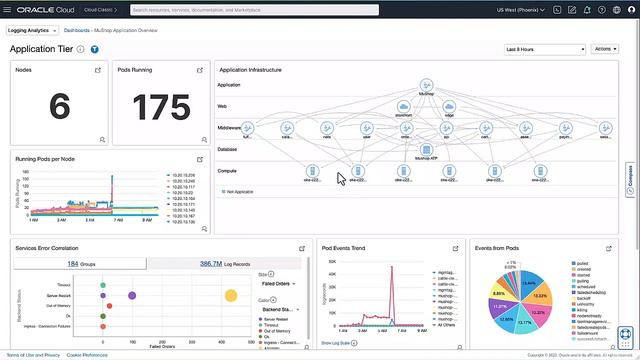This screenshot has width=640, height=360.
Task: Open the Nodes widget in Log Explorer
Action: click(x=98, y=70)
